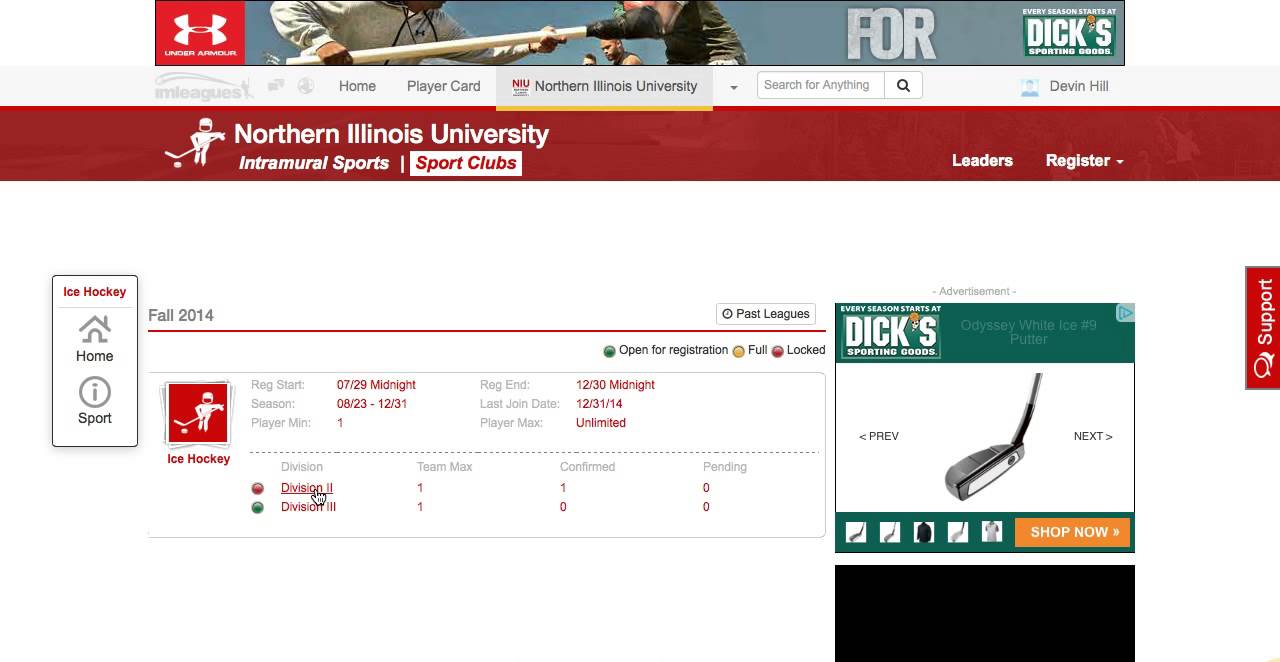Open the Register dropdown menu
1280x662 pixels.
[x=1084, y=160]
